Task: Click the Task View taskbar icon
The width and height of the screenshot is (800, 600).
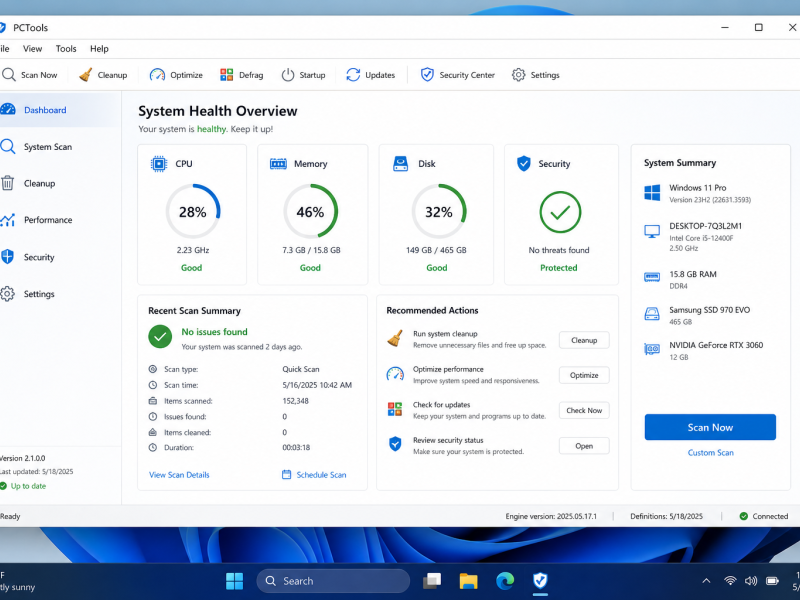Action: (432, 581)
